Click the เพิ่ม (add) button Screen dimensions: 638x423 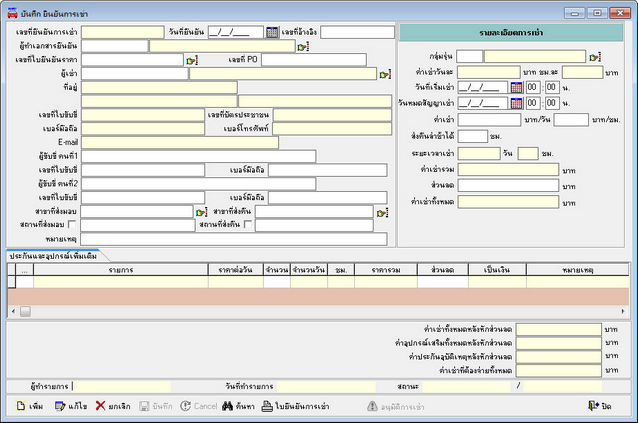point(30,406)
